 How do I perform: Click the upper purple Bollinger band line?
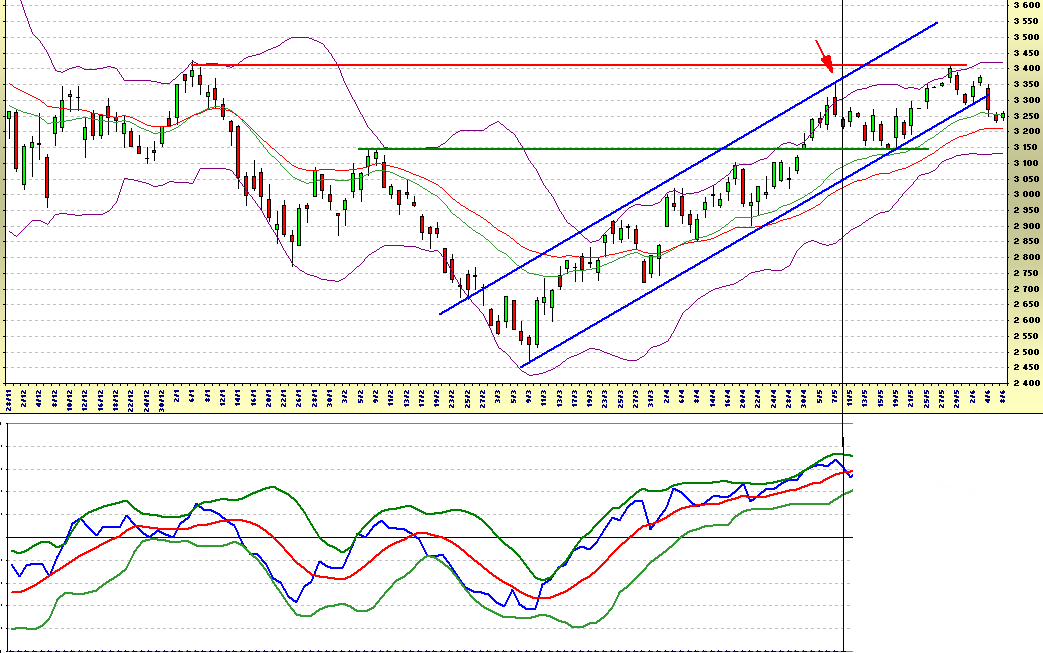300,38
